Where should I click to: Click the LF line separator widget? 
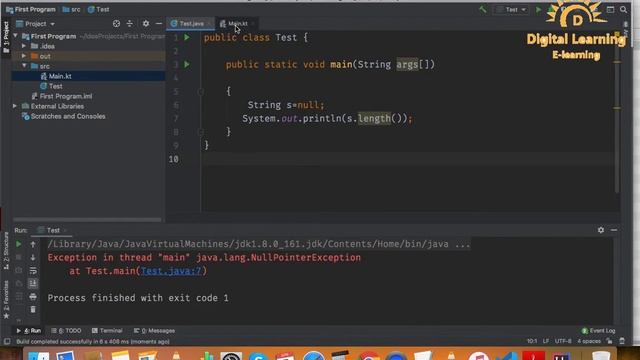[546, 341]
